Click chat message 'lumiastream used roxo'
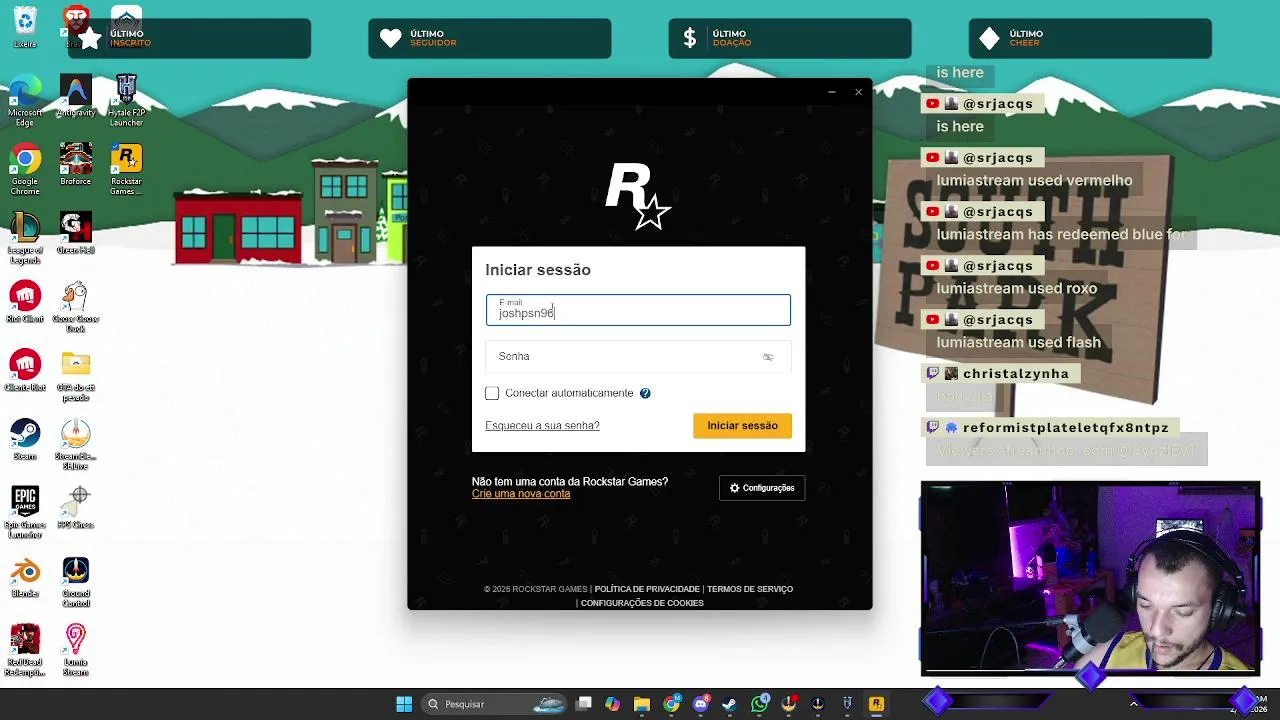This screenshot has width=1280, height=720. pos(1016,288)
